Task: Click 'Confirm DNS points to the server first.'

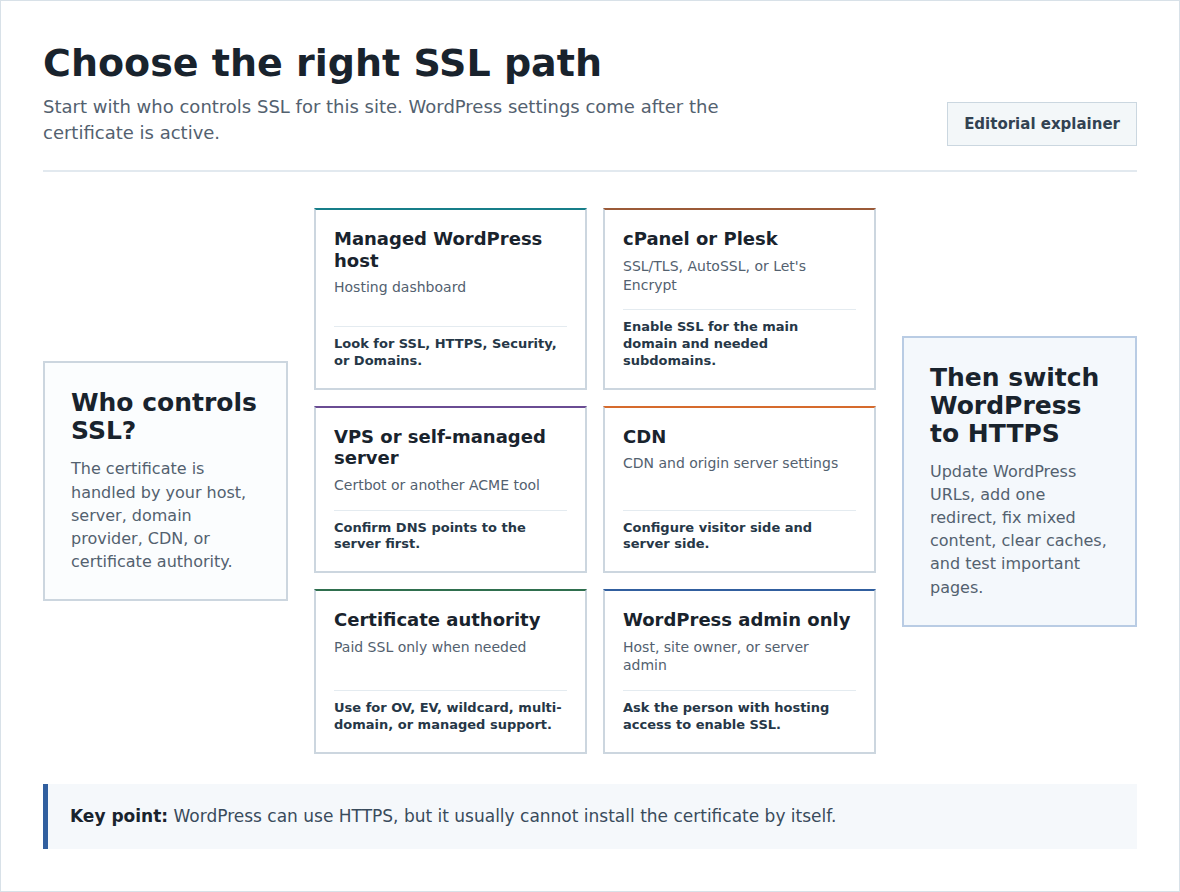Action: (x=430, y=535)
